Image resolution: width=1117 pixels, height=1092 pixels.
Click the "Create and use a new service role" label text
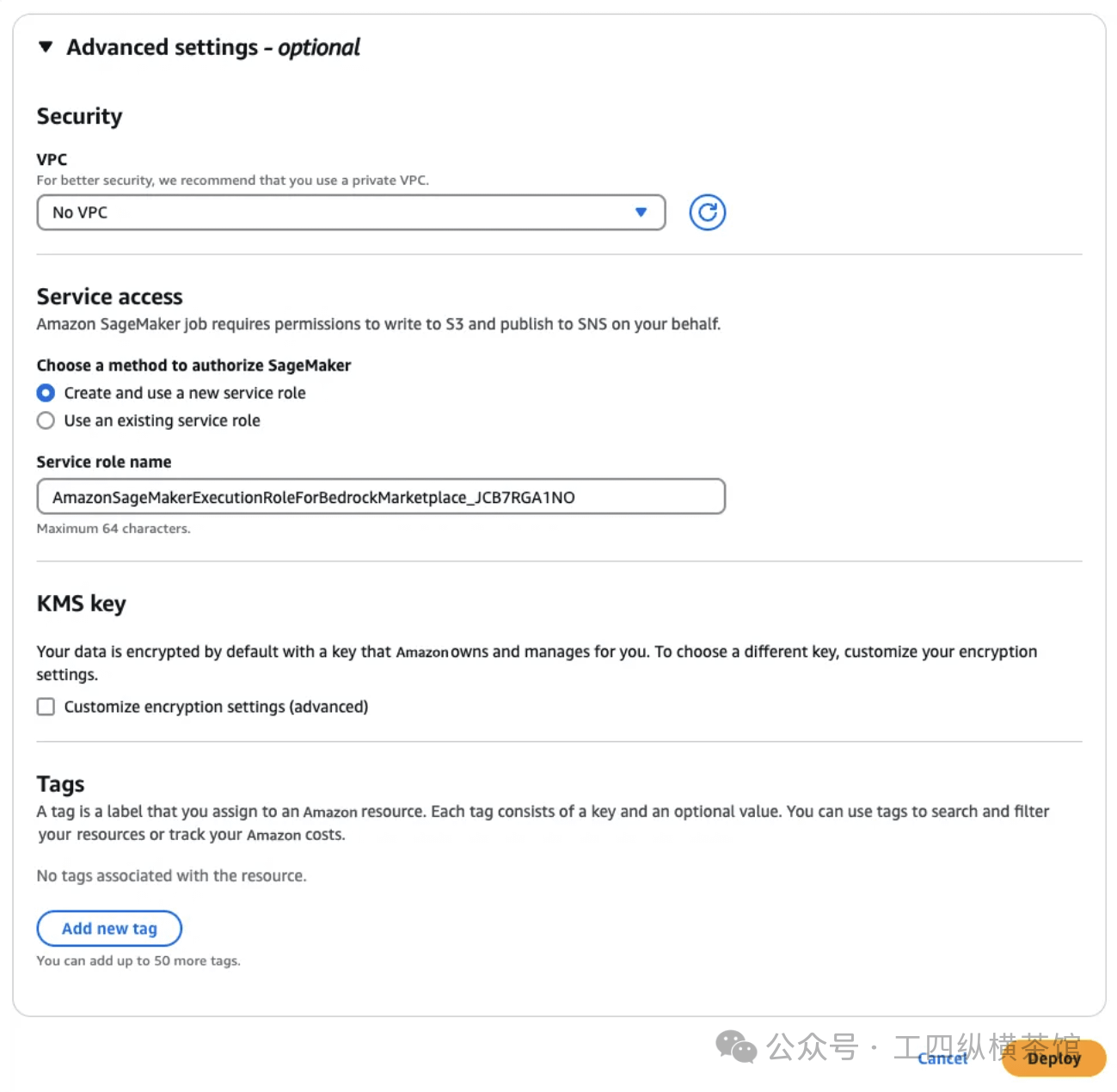coord(185,393)
